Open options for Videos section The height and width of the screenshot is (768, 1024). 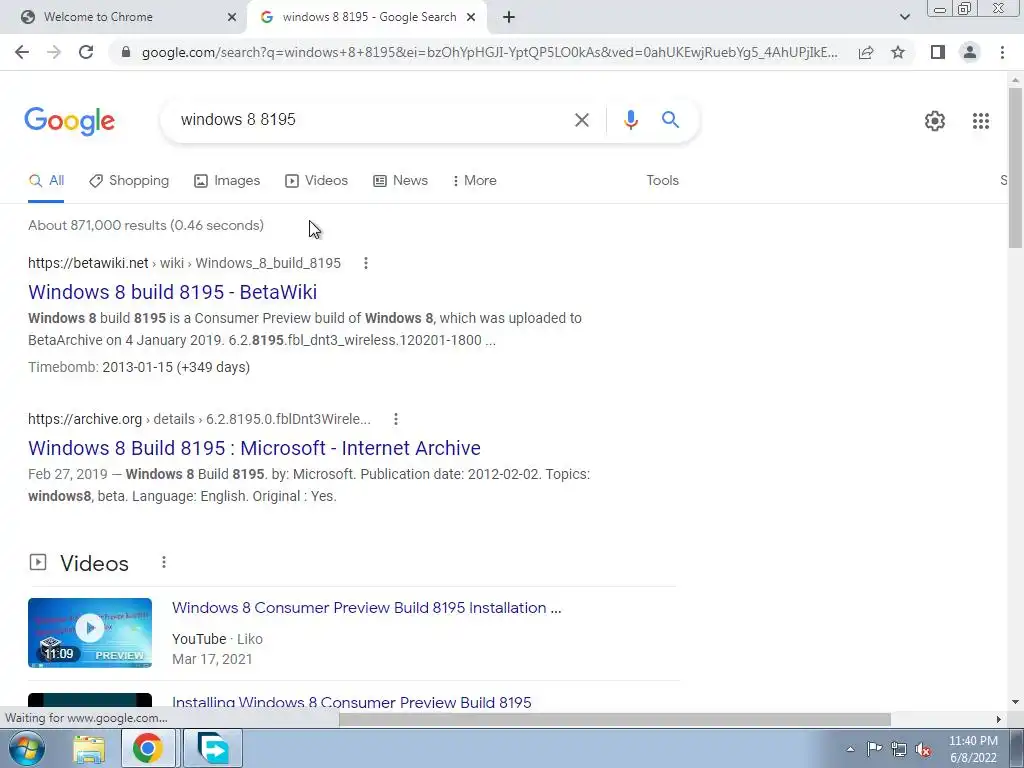[x=164, y=562]
